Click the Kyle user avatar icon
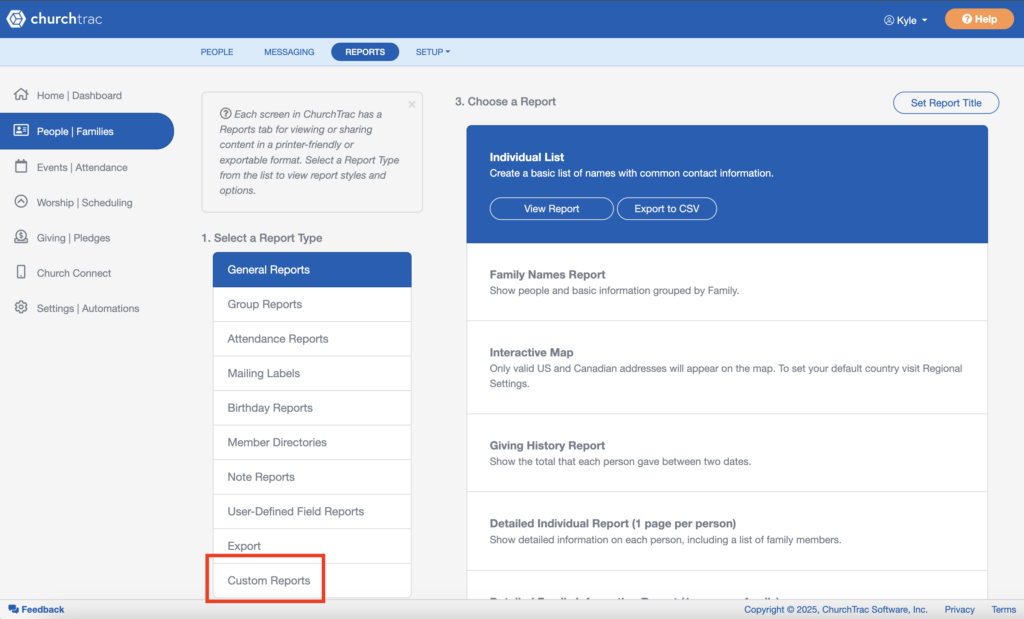This screenshot has height=619, width=1024. (x=889, y=20)
